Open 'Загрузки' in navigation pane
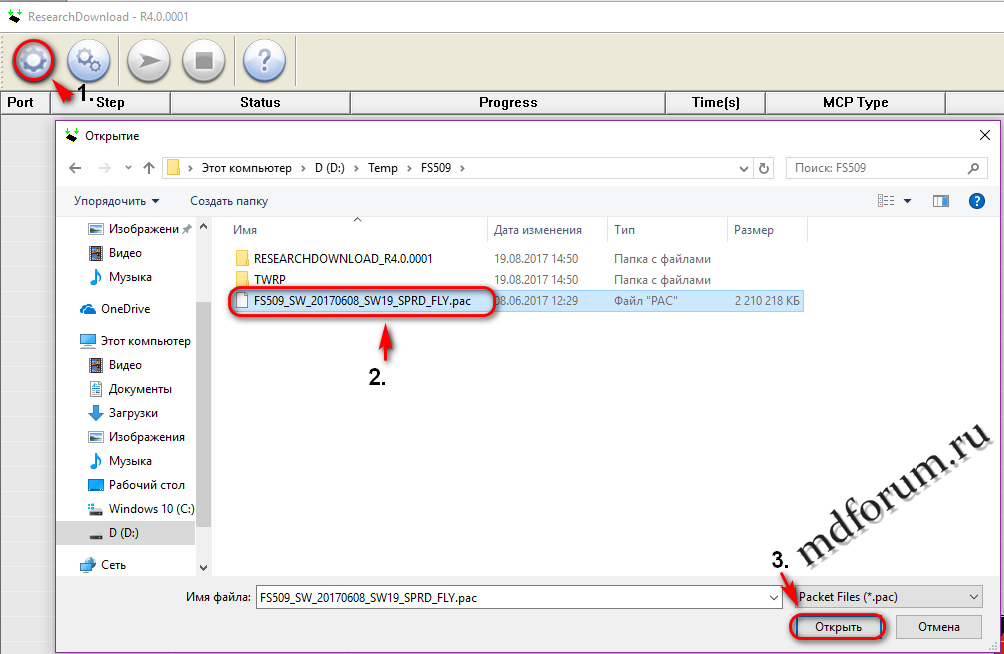This screenshot has width=1004, height=654. (133, 413)
